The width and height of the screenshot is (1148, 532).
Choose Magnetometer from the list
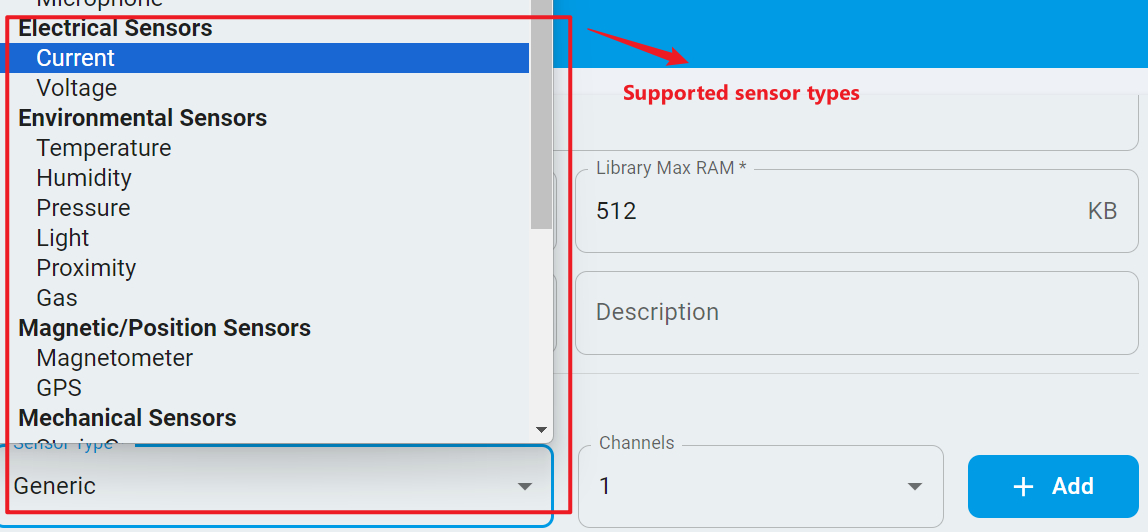115,358
